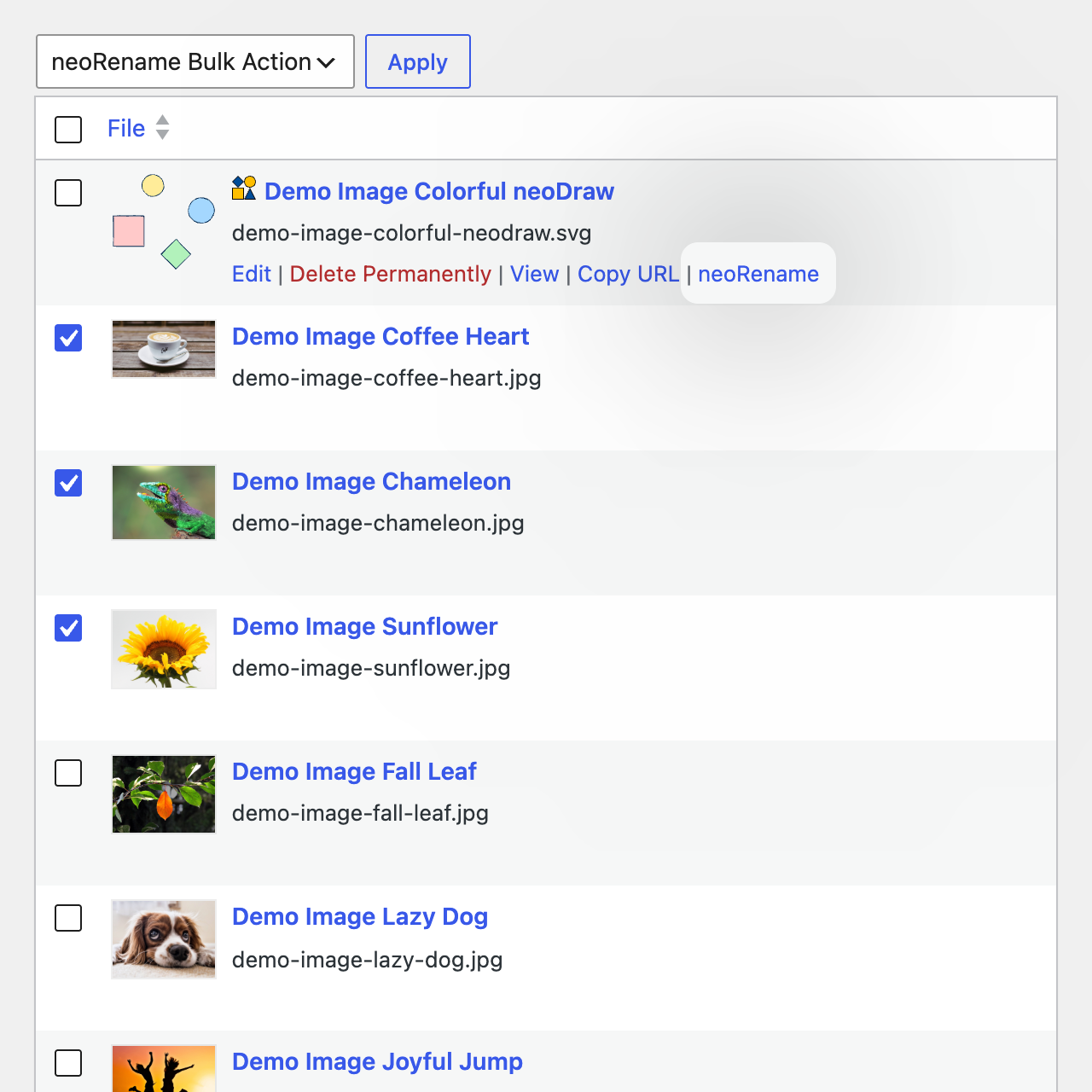1092x1092 pixels.
Task: Open the Demo Image Chameleon link
Action: coord(372,481)
